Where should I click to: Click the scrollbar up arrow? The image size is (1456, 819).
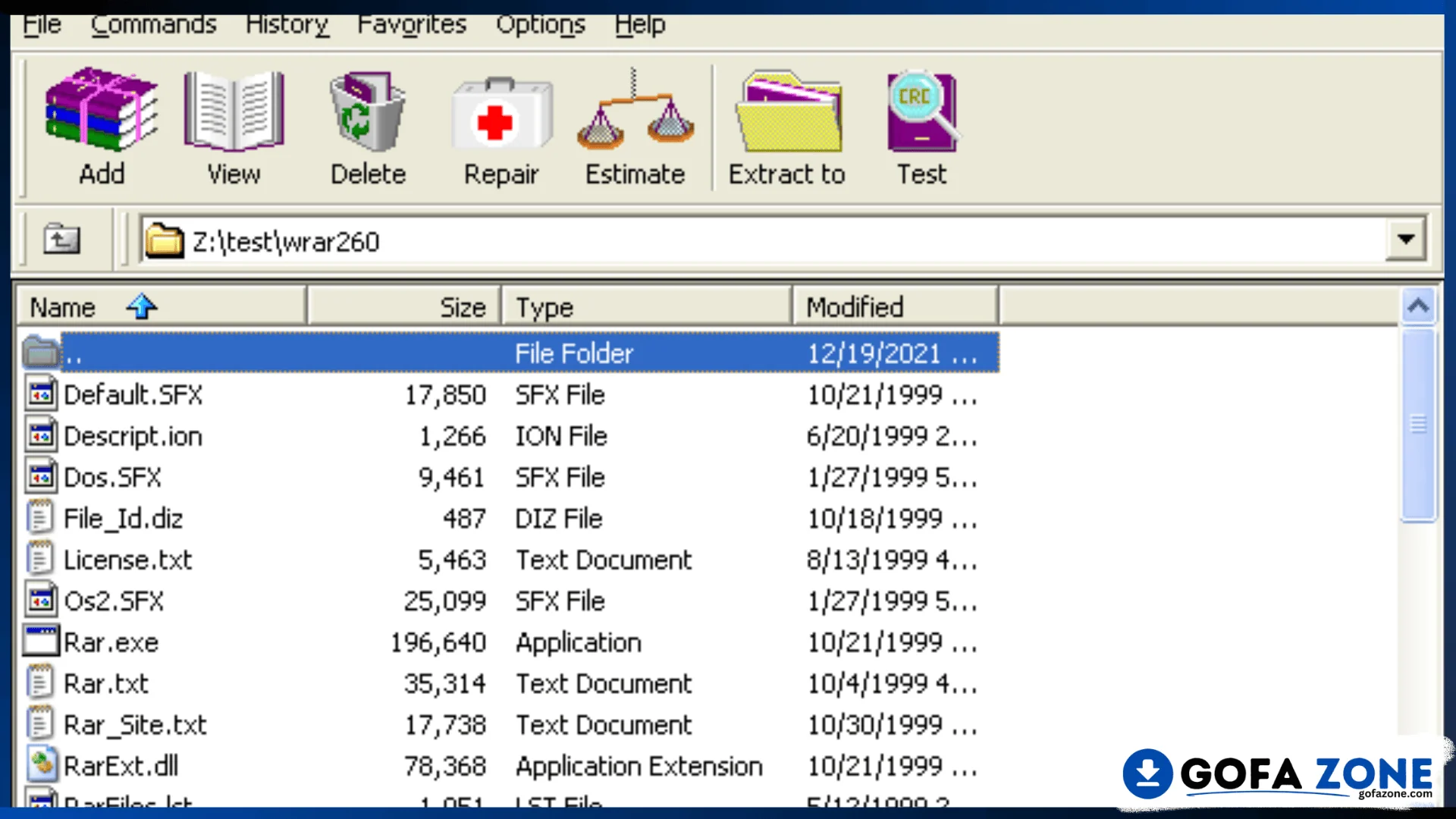point(1418,306)
